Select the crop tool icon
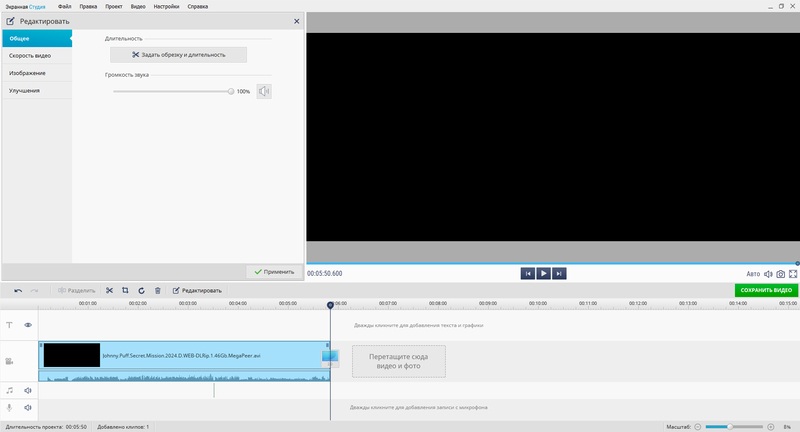 (x=125, y=290)
